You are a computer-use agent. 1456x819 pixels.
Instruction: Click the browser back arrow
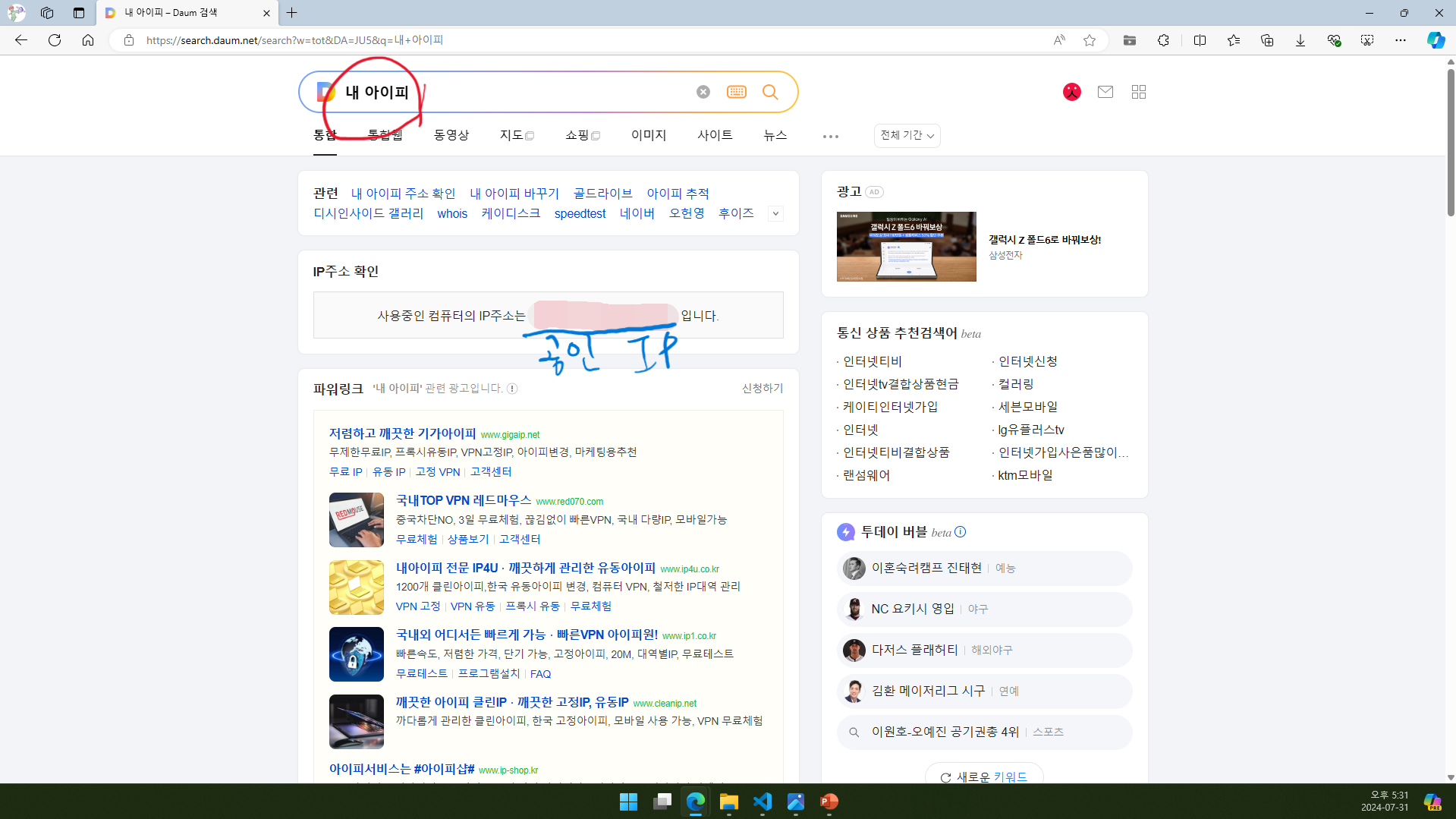[21, 40]
